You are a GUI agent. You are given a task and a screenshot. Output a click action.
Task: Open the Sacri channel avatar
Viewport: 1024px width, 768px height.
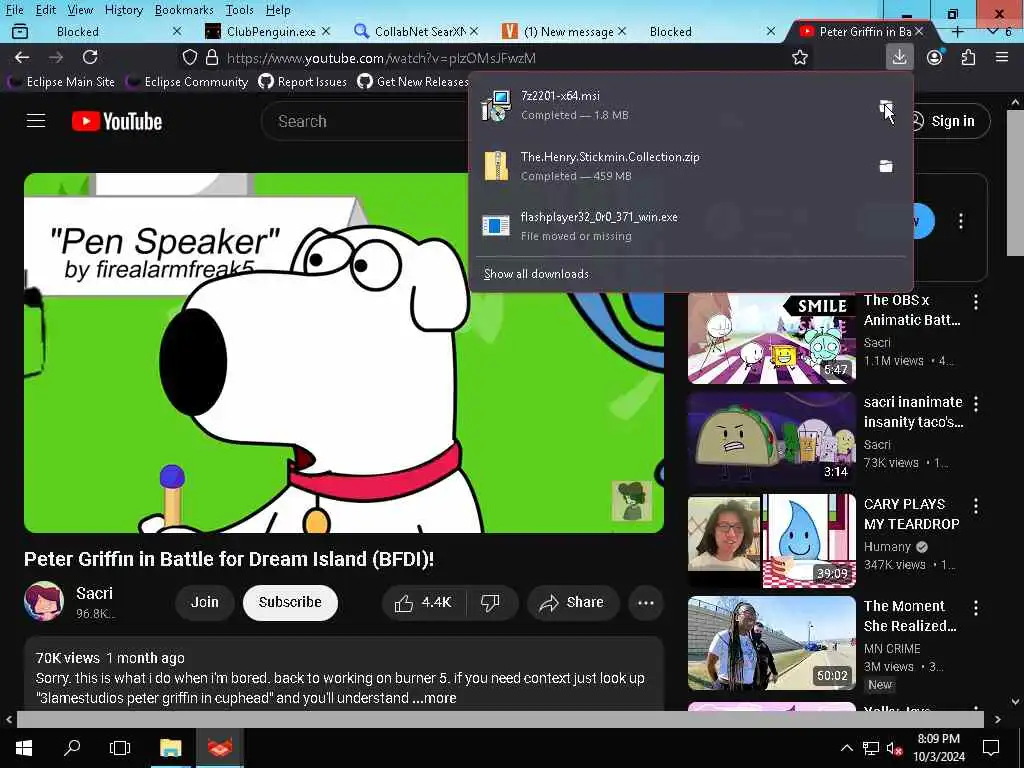coord(44,601)
